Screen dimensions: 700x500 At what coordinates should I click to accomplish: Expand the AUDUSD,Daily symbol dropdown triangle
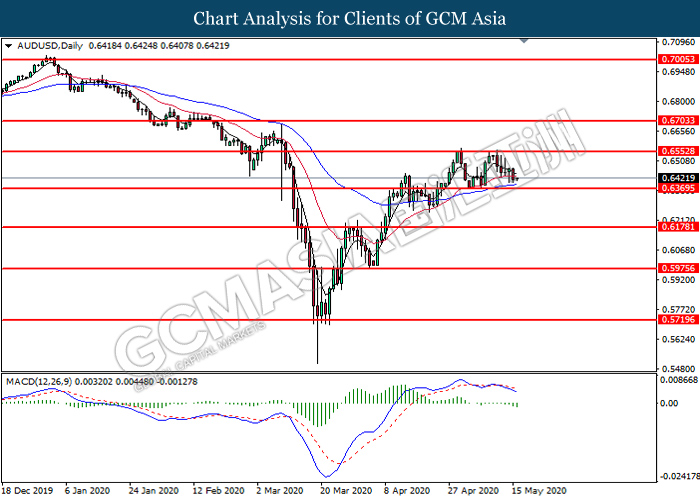pos(8,46)
